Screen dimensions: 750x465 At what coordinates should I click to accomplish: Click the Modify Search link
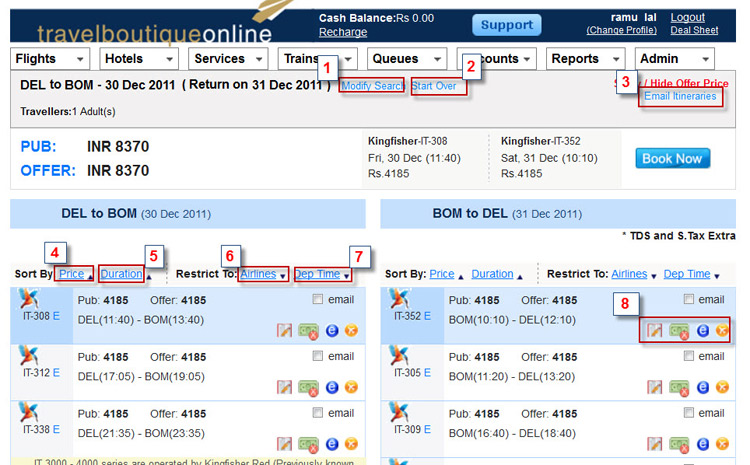click(372, 86)
